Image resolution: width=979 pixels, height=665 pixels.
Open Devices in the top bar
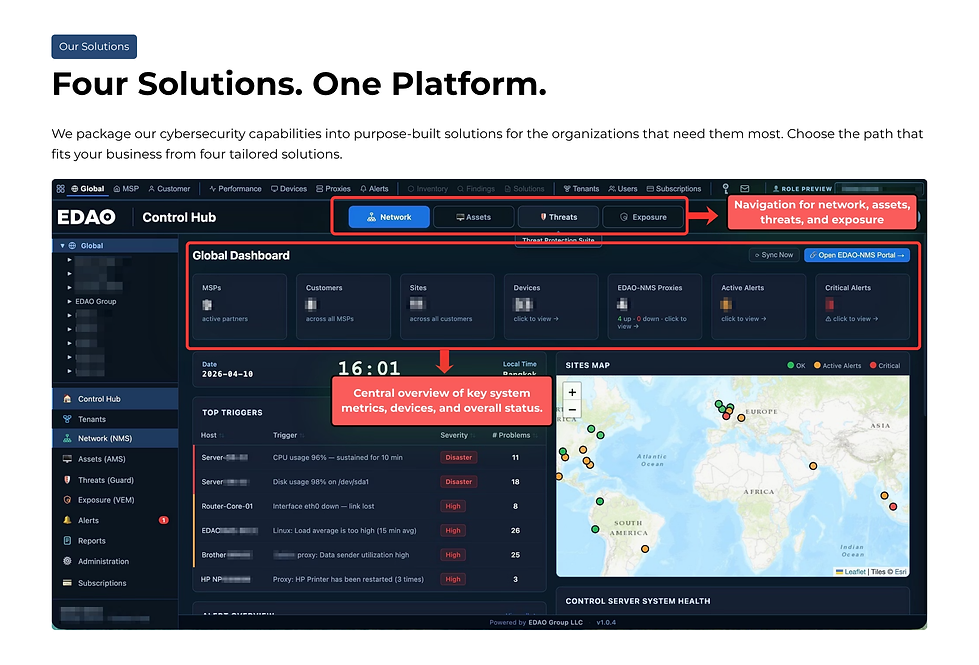click(x=288, y=189)
